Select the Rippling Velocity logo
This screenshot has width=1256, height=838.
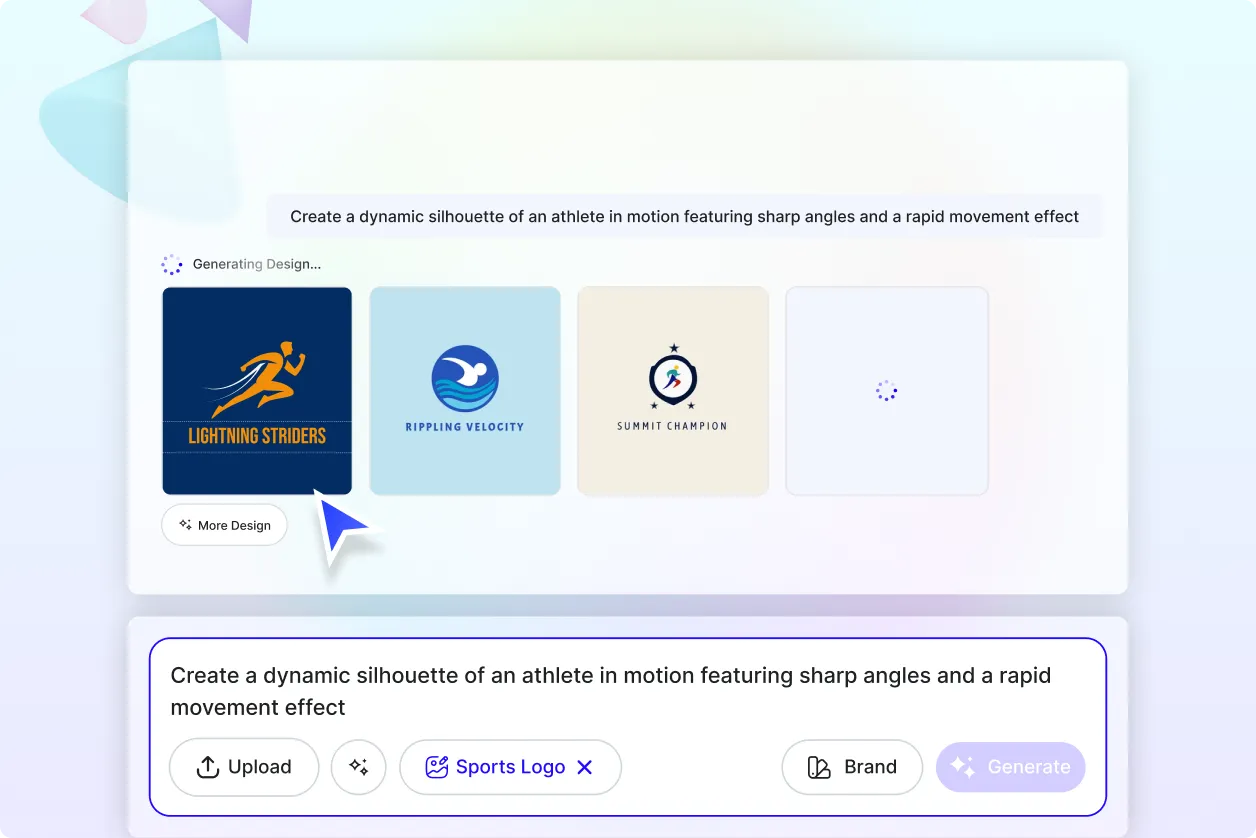point(465,391)
